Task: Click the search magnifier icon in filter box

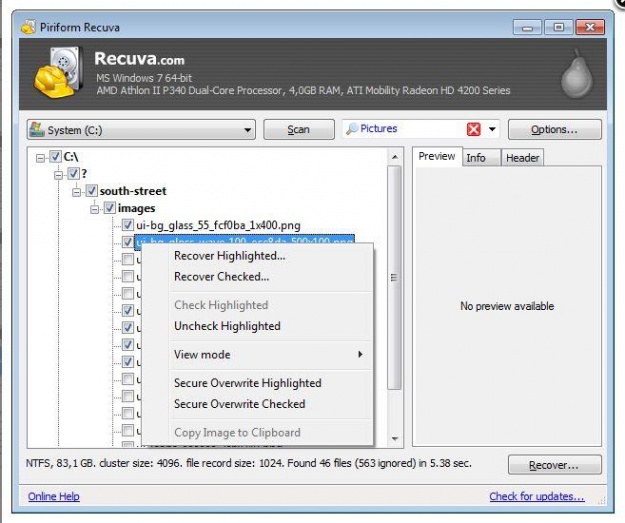Action: (x=351, y=129)
